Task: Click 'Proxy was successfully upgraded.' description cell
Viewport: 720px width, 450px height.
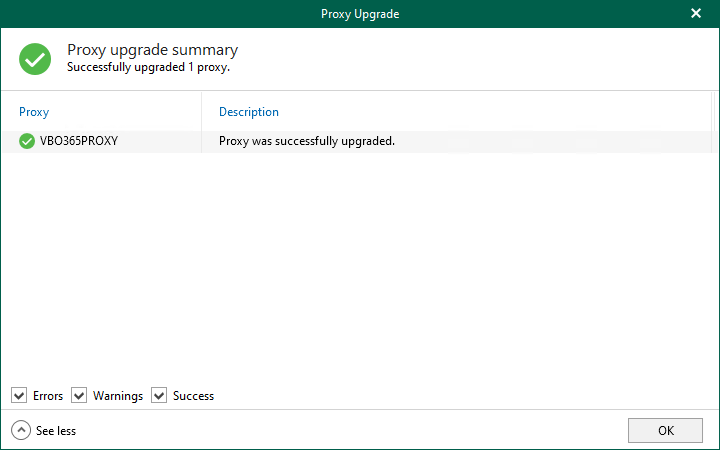Action: click(307, 141)
